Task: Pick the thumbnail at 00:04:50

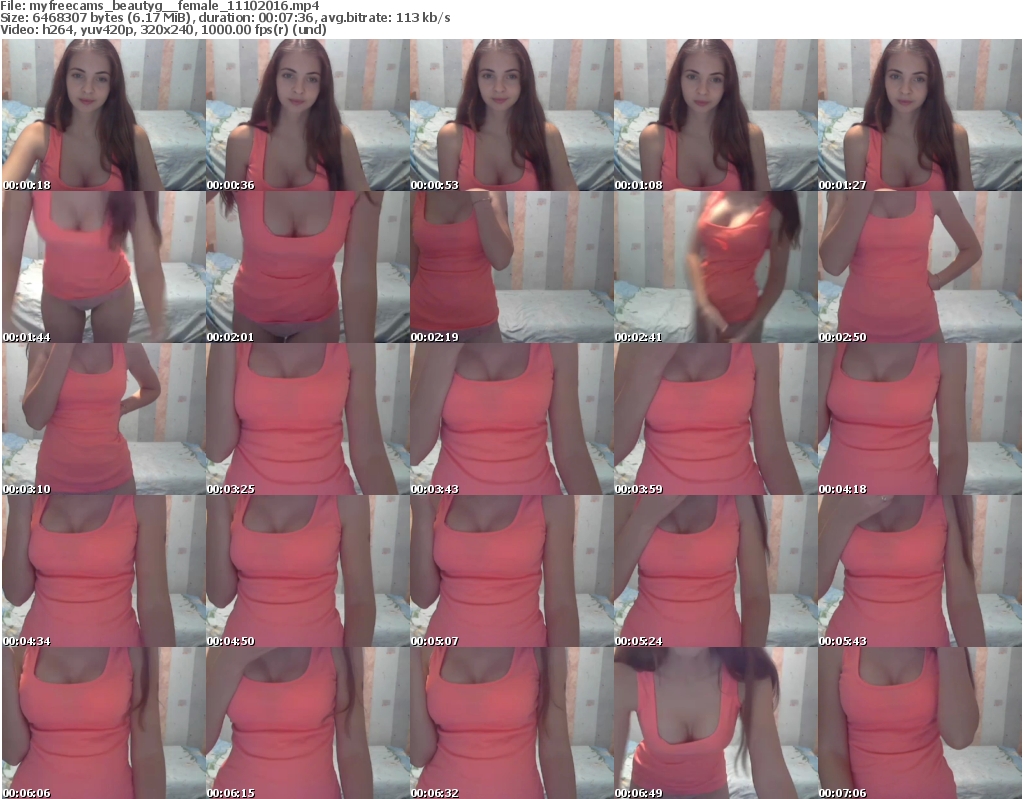Action: pyautogui.click(x=307, y=571)
